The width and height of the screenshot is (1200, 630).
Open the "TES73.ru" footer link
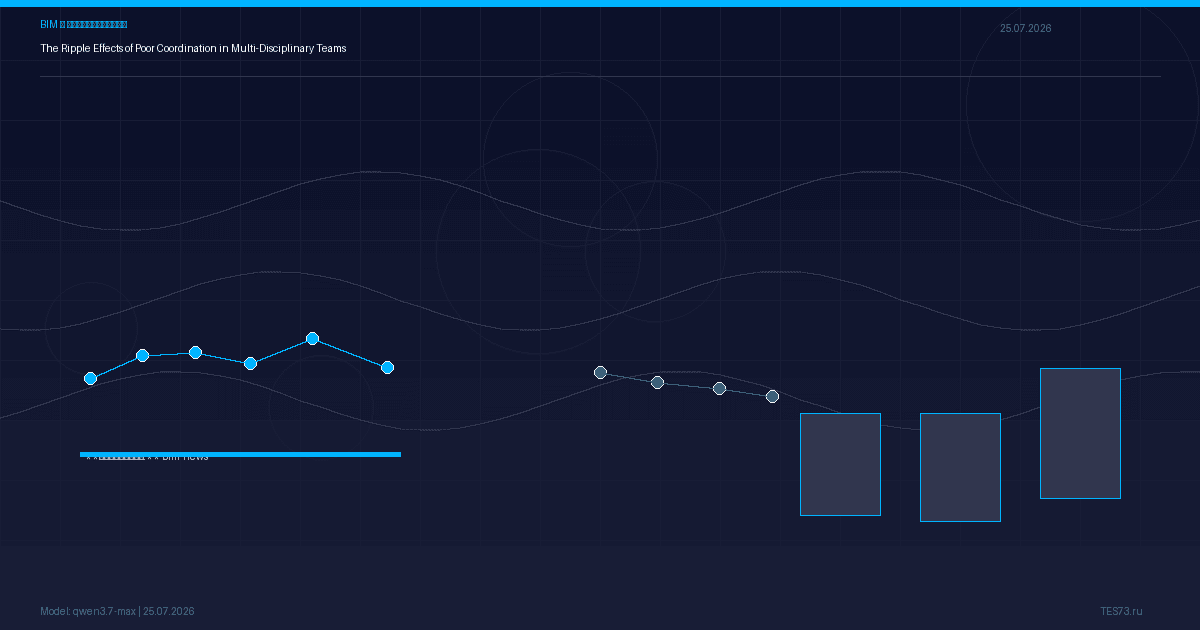pos(1121,611)
